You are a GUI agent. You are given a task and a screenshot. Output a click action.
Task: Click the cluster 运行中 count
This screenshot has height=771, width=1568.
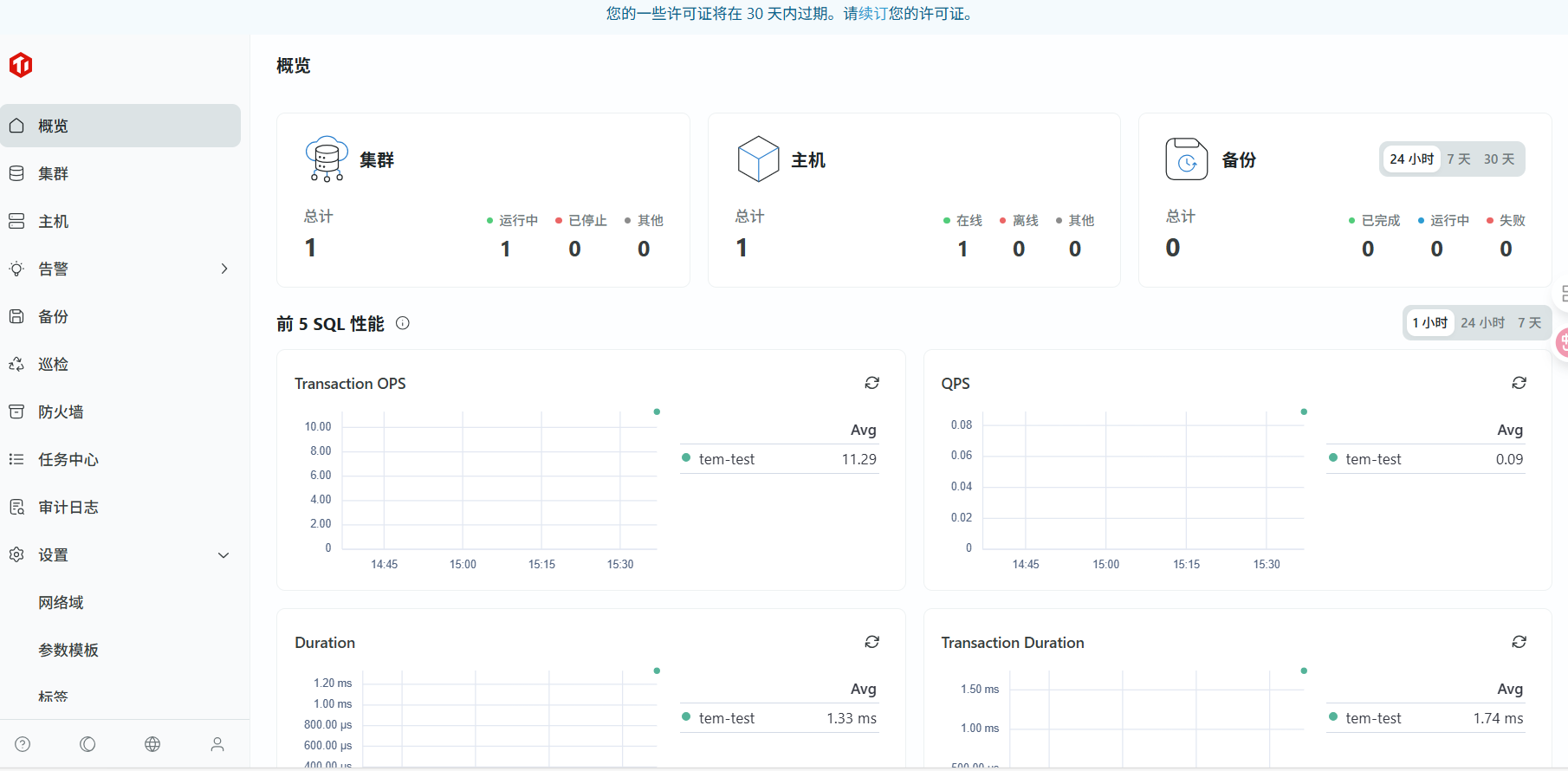506,249
